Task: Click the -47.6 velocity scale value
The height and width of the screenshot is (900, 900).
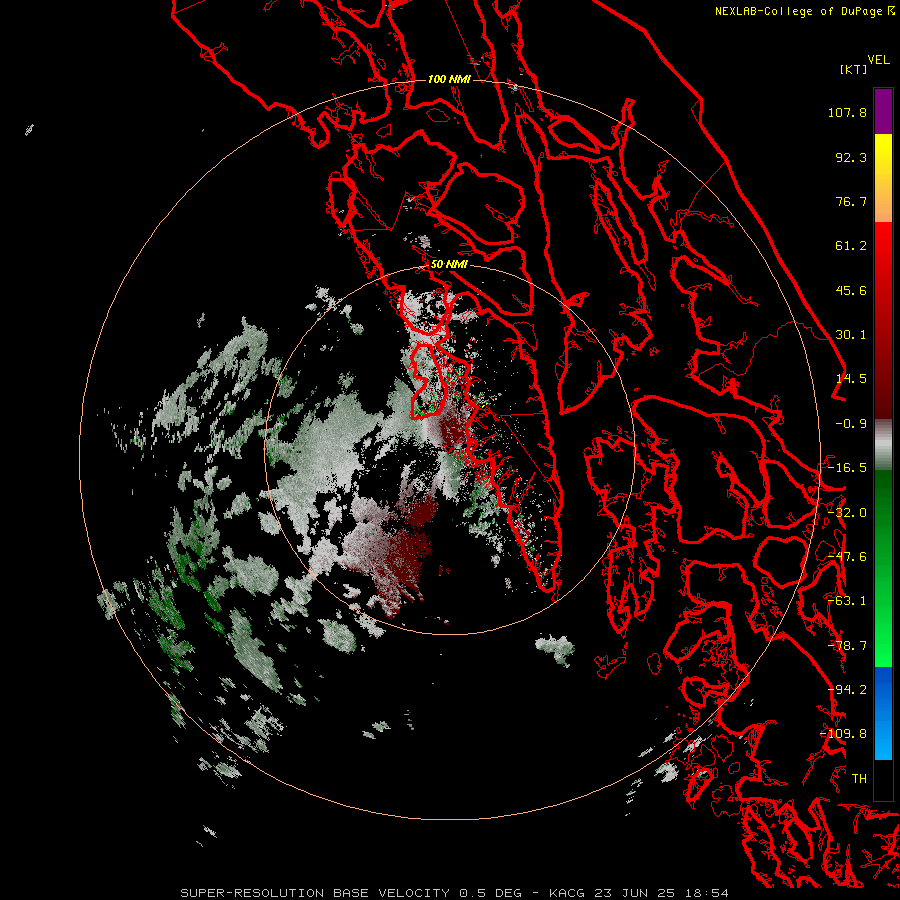Action: [847, 557]
